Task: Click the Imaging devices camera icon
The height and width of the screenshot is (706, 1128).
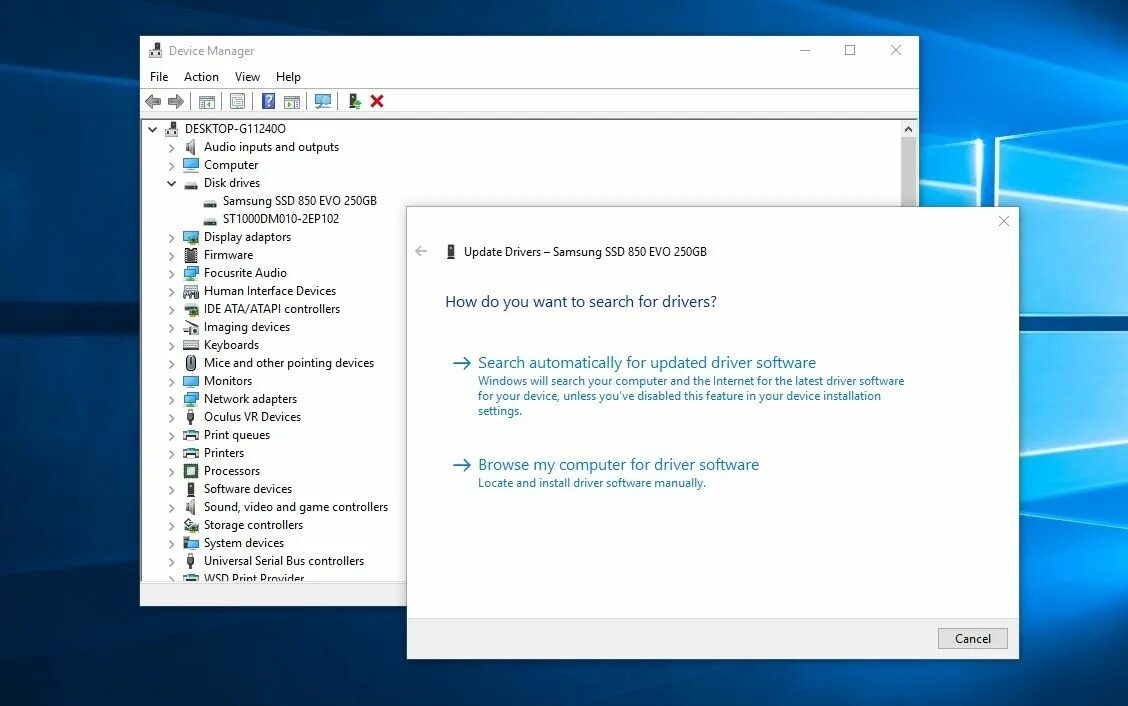Action: tap(191, 327)
